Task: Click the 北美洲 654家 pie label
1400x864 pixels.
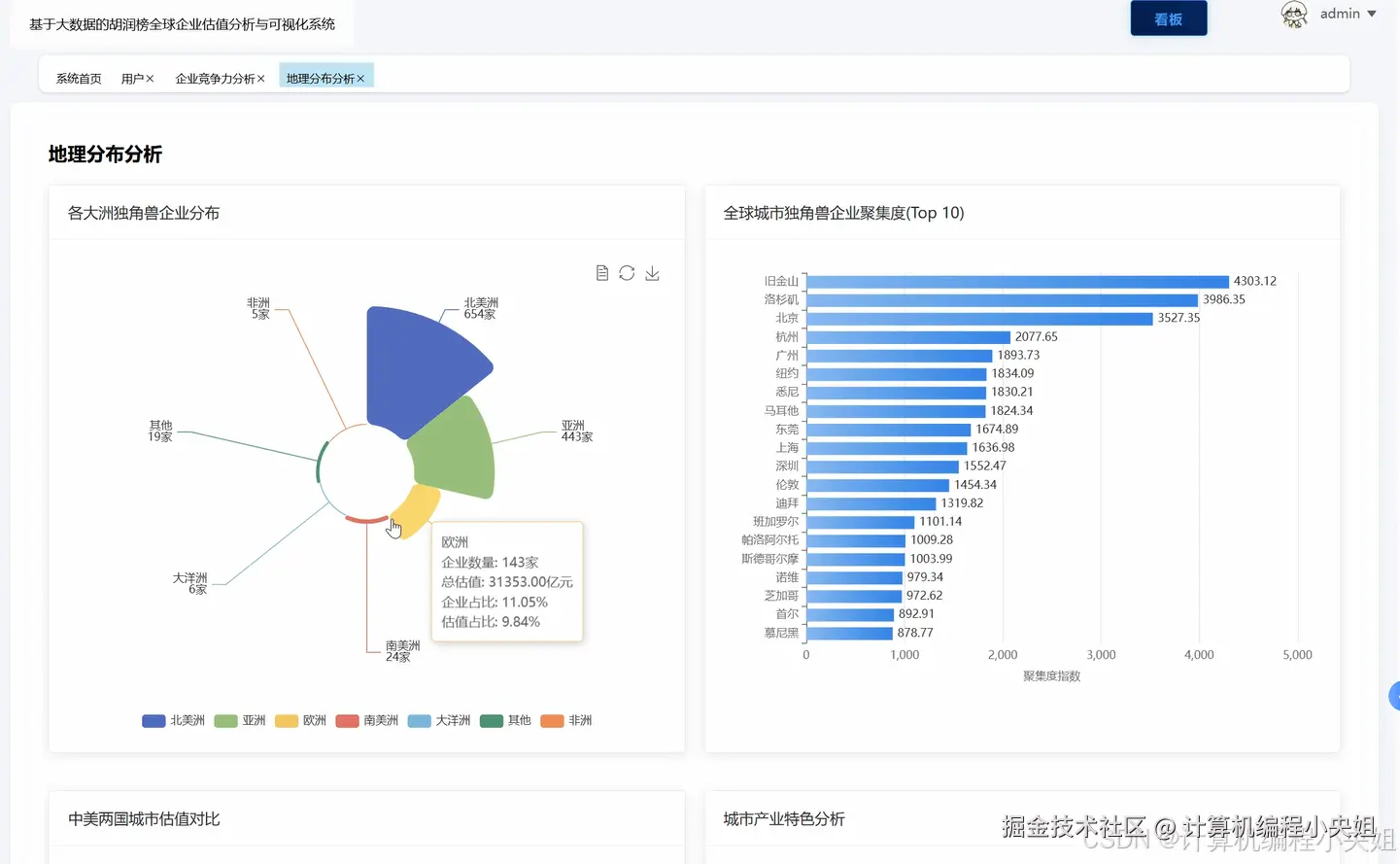Action: 481,308
